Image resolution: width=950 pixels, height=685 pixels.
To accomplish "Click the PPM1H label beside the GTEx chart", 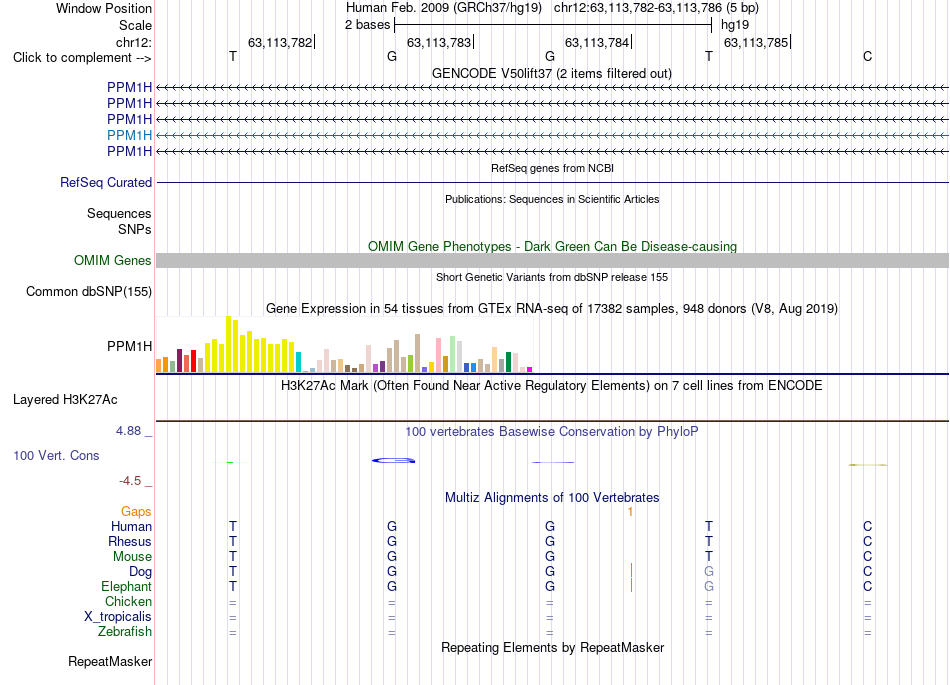I will point(129,346).
